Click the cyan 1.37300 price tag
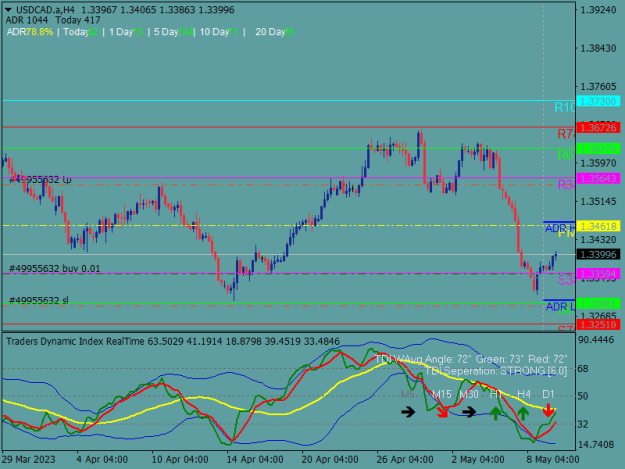The image size is (625, 469). (598, 101)
